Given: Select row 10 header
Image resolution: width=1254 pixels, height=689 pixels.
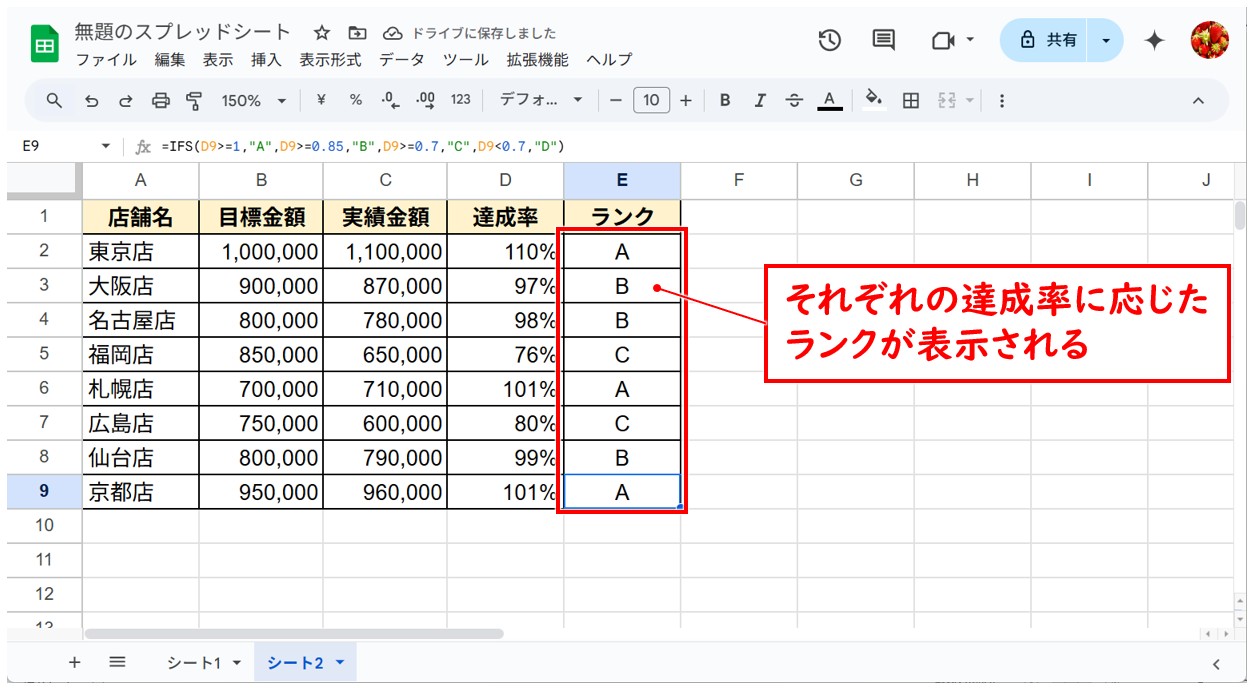Looking at the screenshot, I should (x=44, y=526).
